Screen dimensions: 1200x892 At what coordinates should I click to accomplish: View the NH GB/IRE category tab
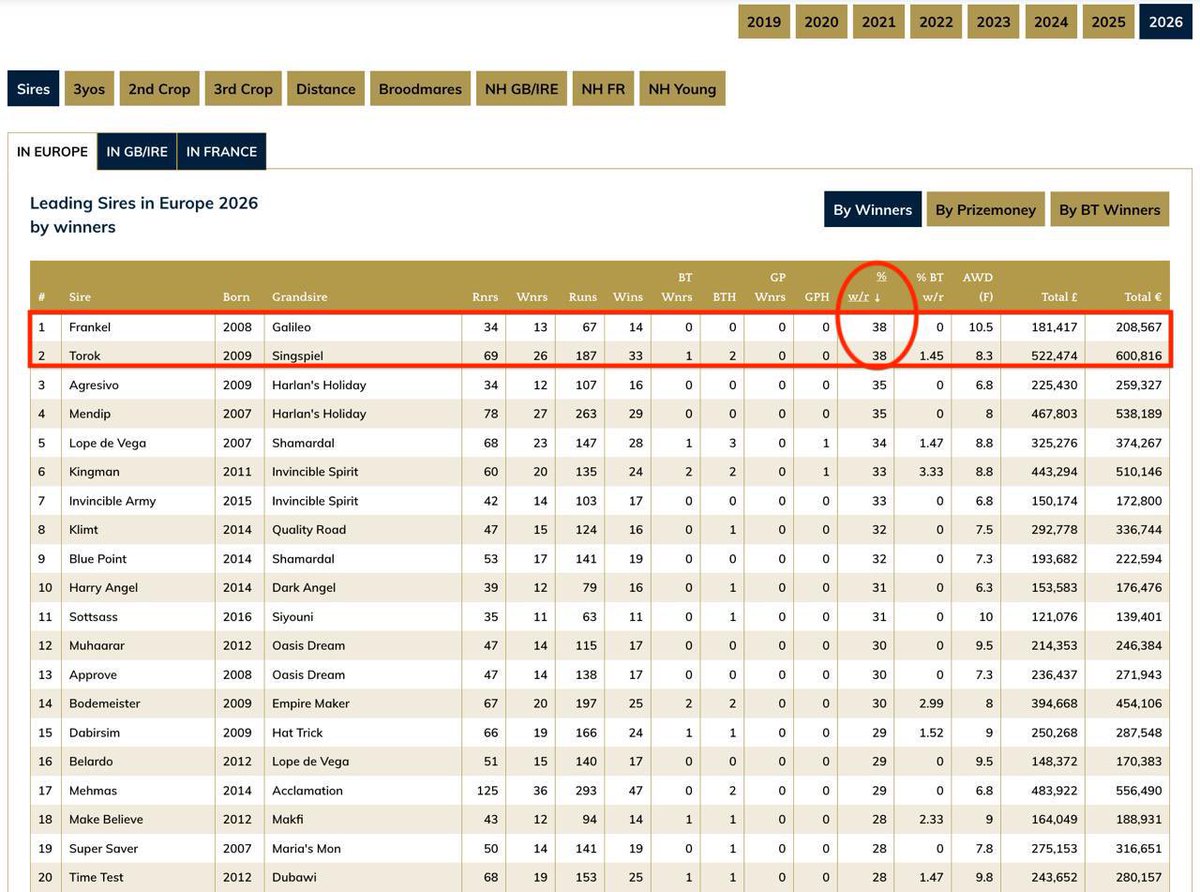[x=522, y=89]
